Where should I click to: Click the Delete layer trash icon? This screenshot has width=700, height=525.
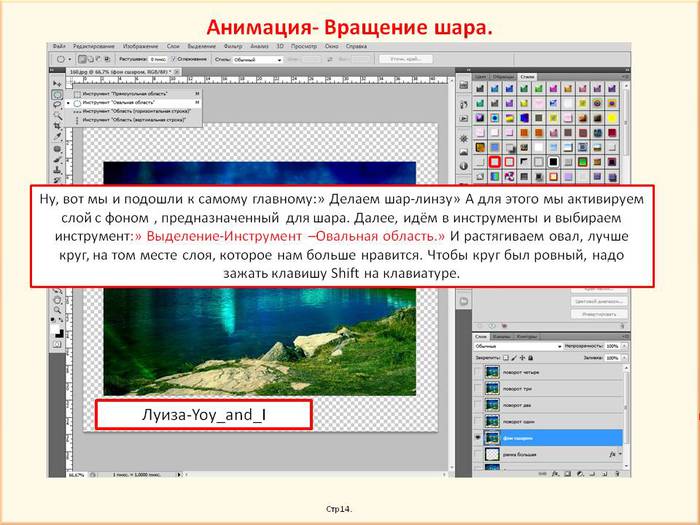(x=618, y=474)
